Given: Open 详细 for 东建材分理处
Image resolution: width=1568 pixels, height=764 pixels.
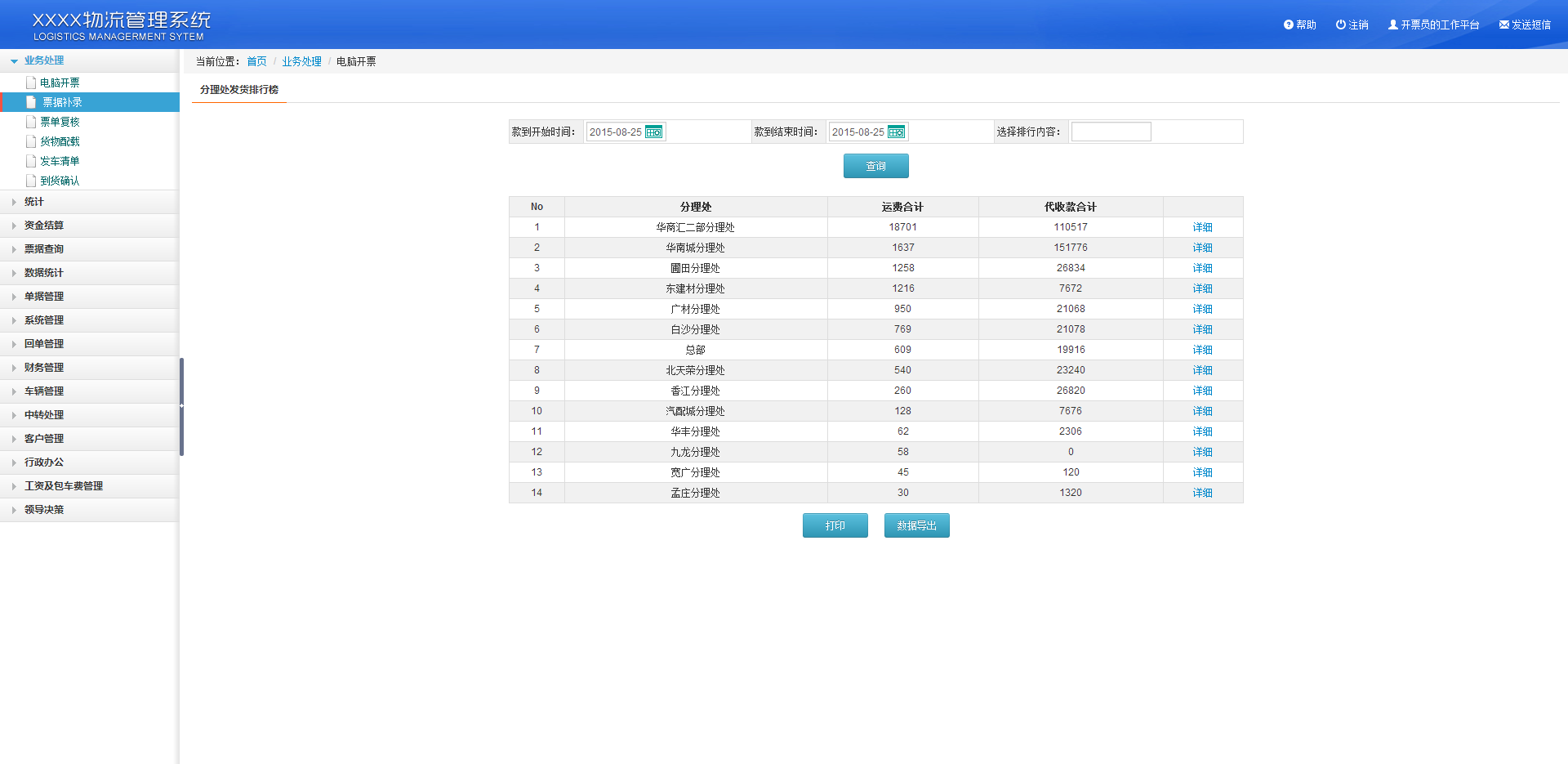Looking at the screenshot, I should click(1202, 288).
